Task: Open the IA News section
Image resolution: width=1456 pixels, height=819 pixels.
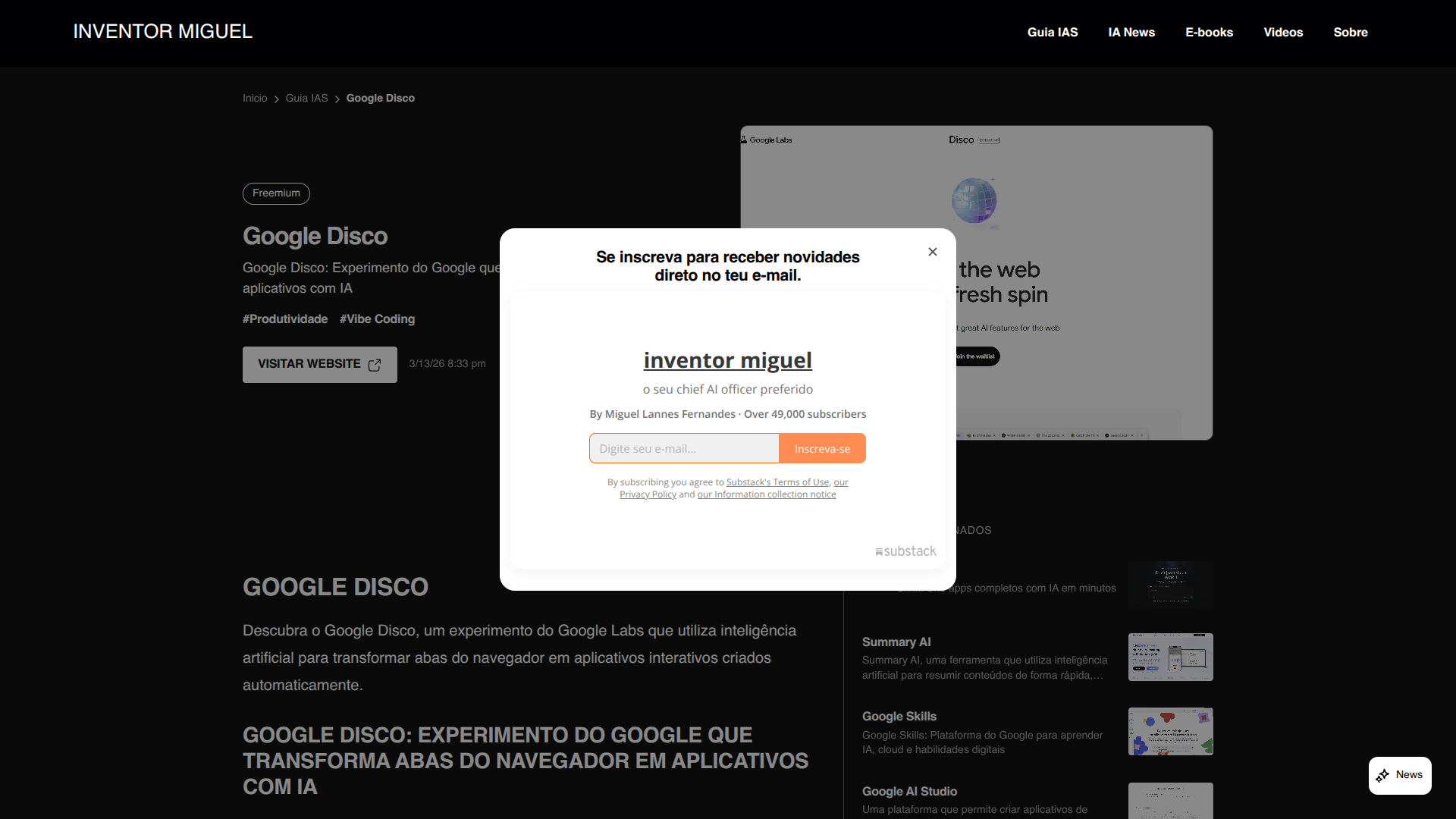Action: coord(1131,32)
